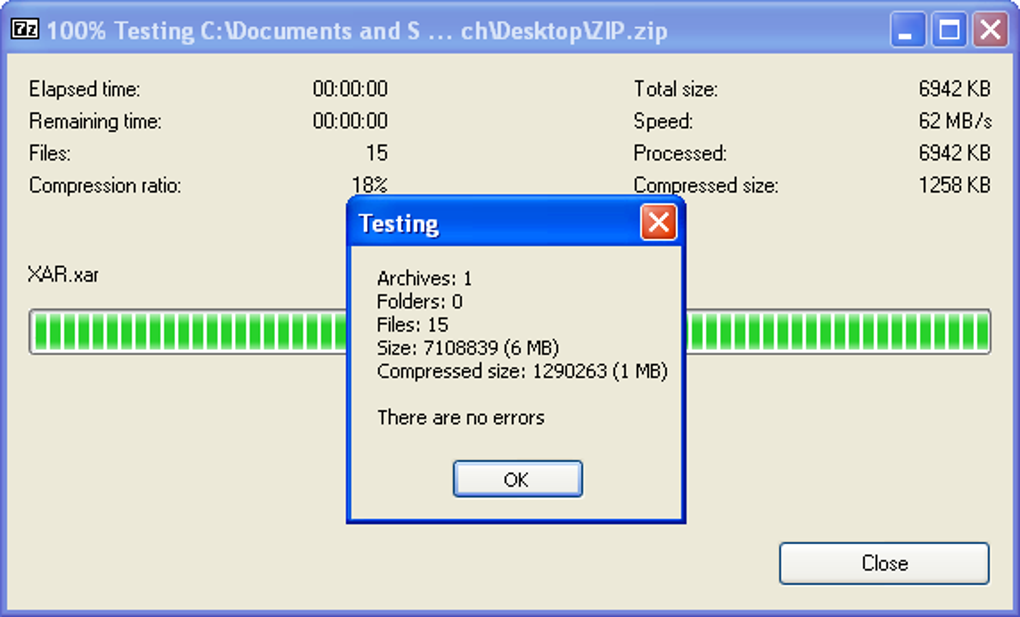Viewport: 1020px width, 617px height.
Task: Select the XAR.xar filename label
Action: pyautogui.click(x=63, y=275)
